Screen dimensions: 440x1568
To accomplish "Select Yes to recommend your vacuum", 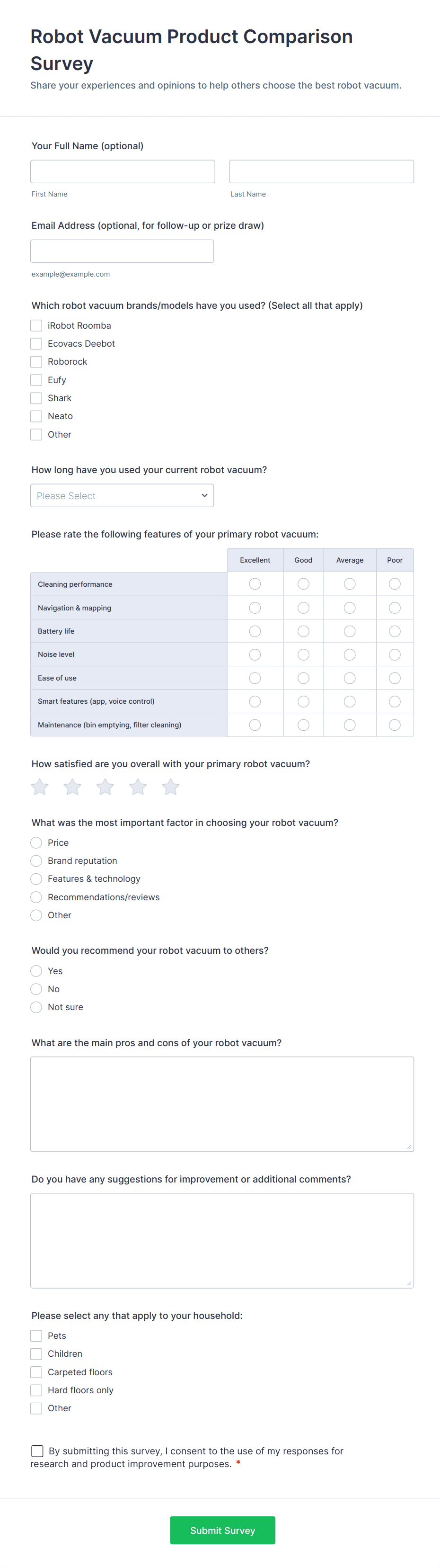I will click(x=36, y=971).
